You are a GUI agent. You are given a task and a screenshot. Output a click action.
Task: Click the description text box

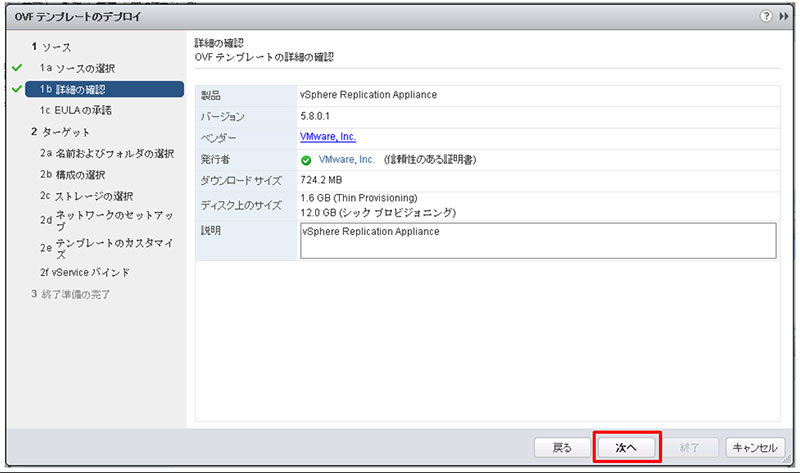[x=538, y=240]
